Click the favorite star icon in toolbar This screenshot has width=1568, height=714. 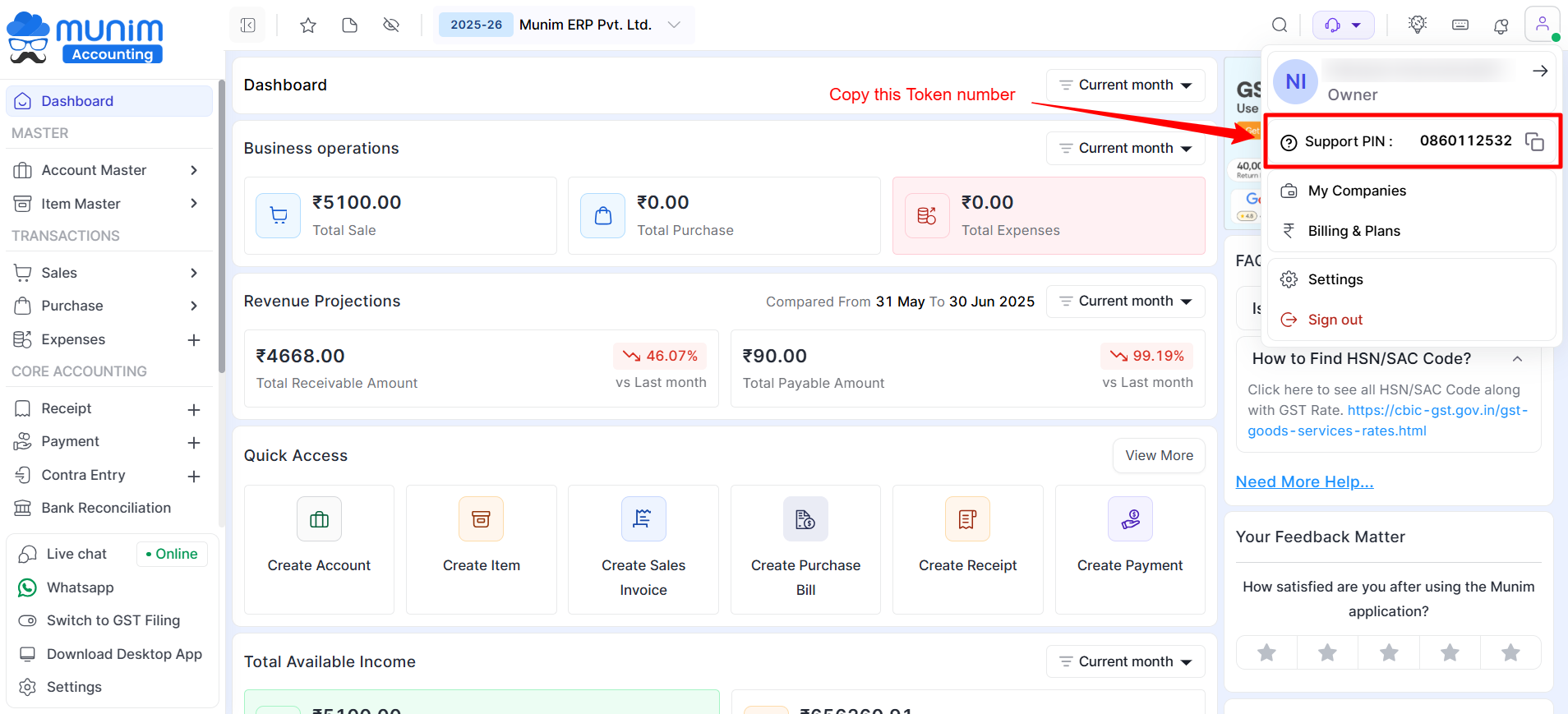pos(308,25)
